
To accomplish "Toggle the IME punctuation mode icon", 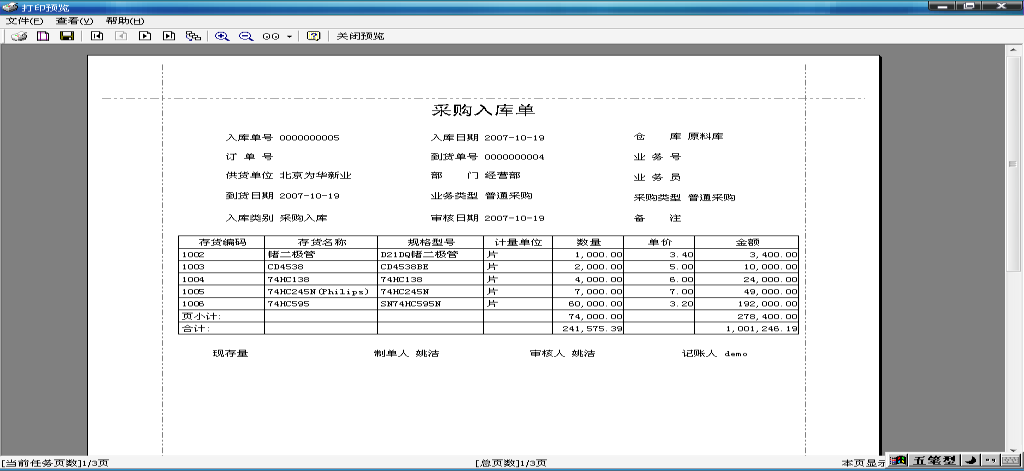I will coord(989,461).
